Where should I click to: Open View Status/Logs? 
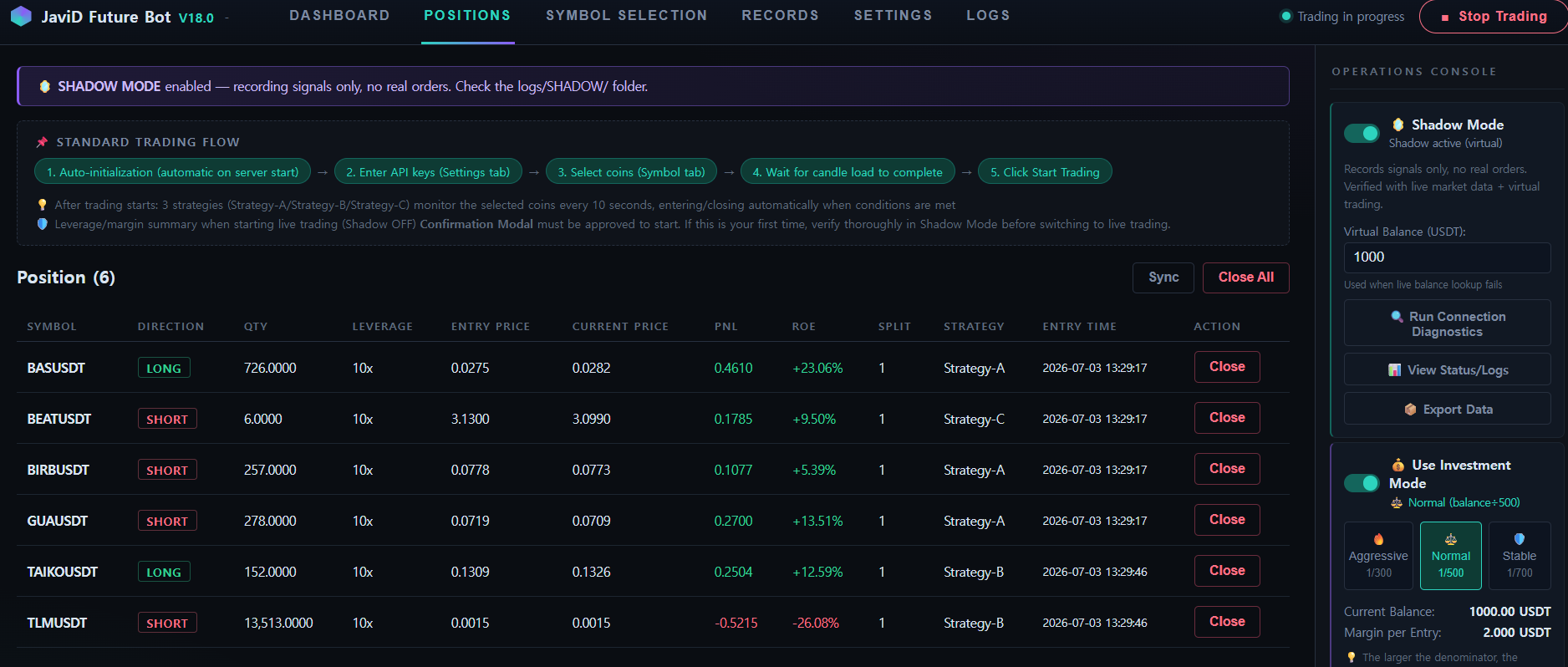pos(1447,369)
